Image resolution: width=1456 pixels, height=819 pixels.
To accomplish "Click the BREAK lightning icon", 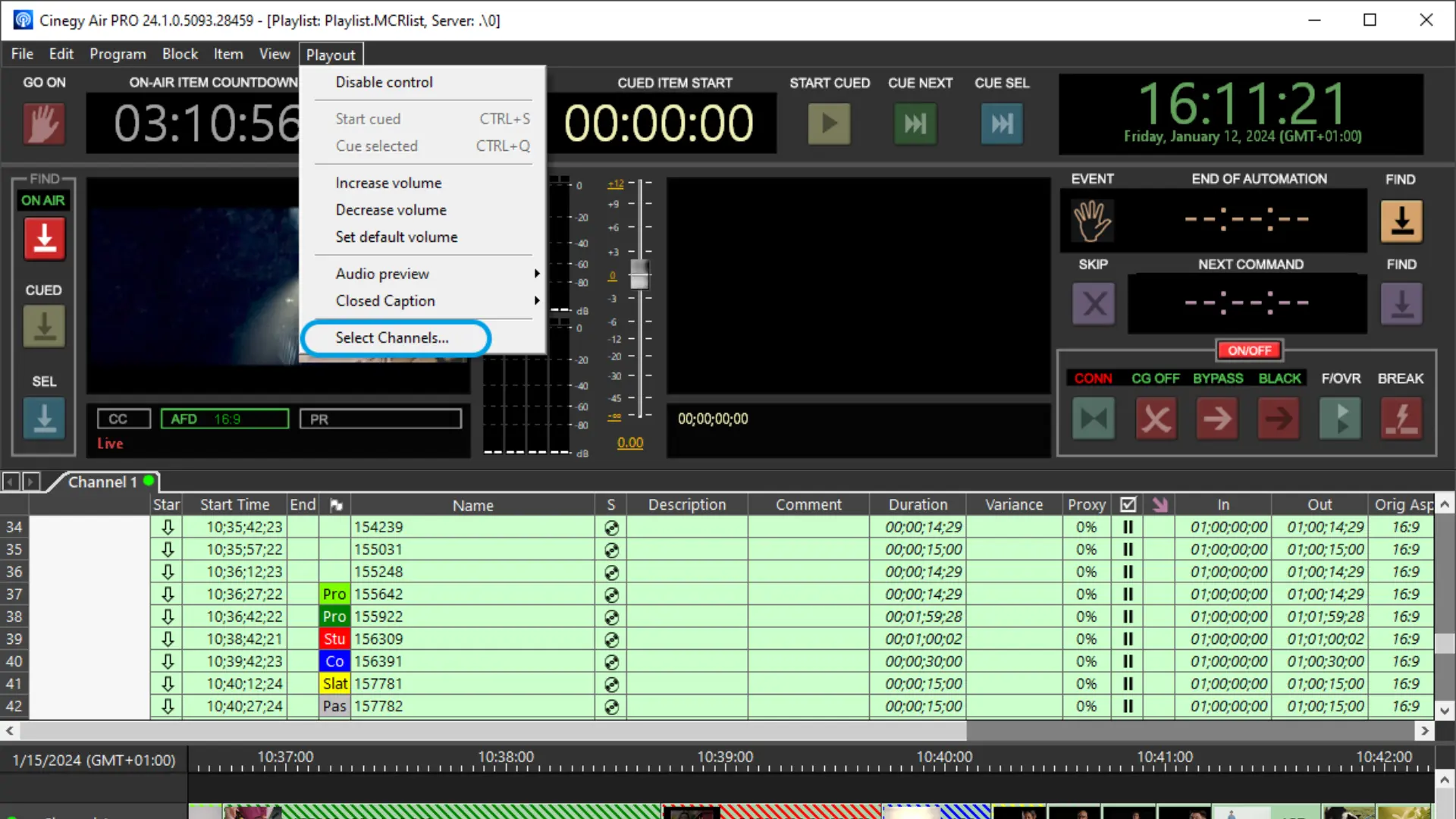I will [1401, 419].
